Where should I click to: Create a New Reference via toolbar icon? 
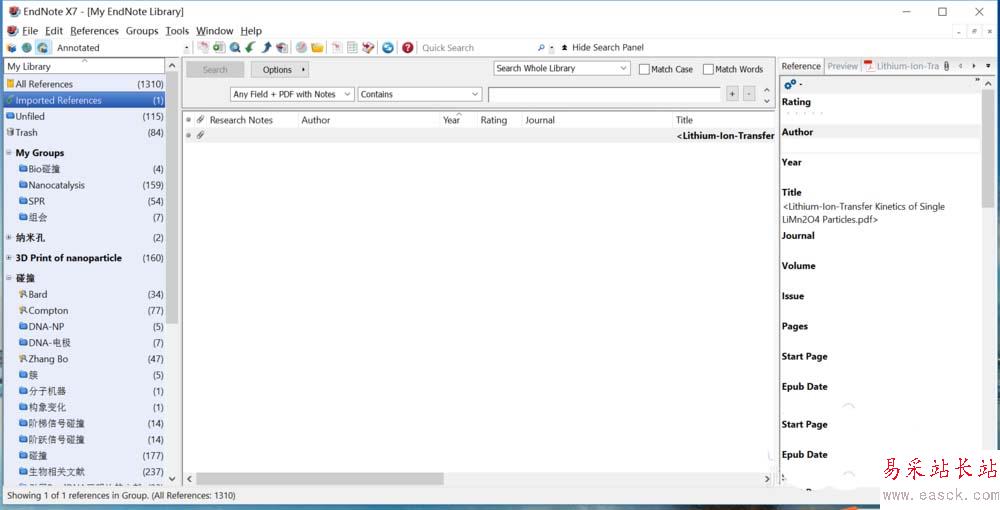(219, 47)
